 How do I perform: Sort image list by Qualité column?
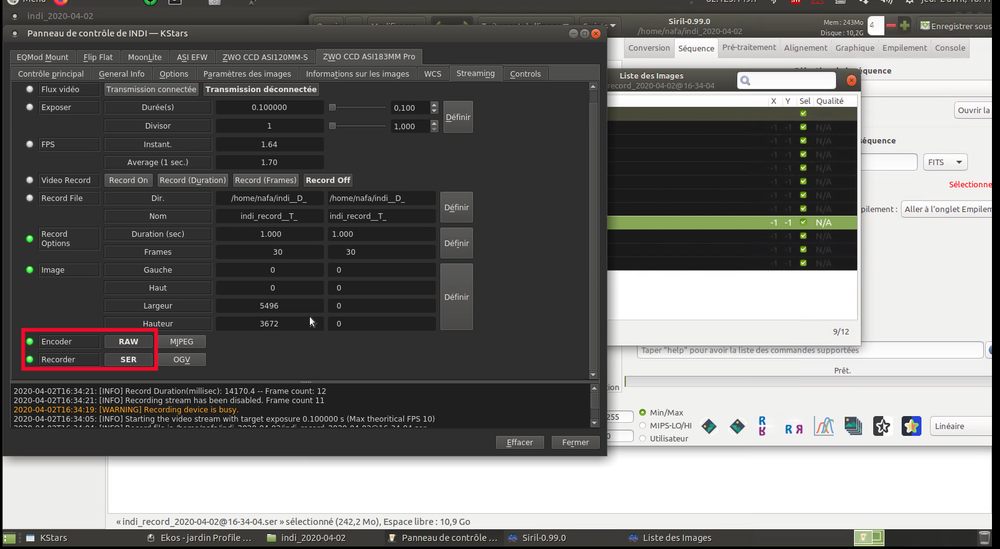coord(830,101)
